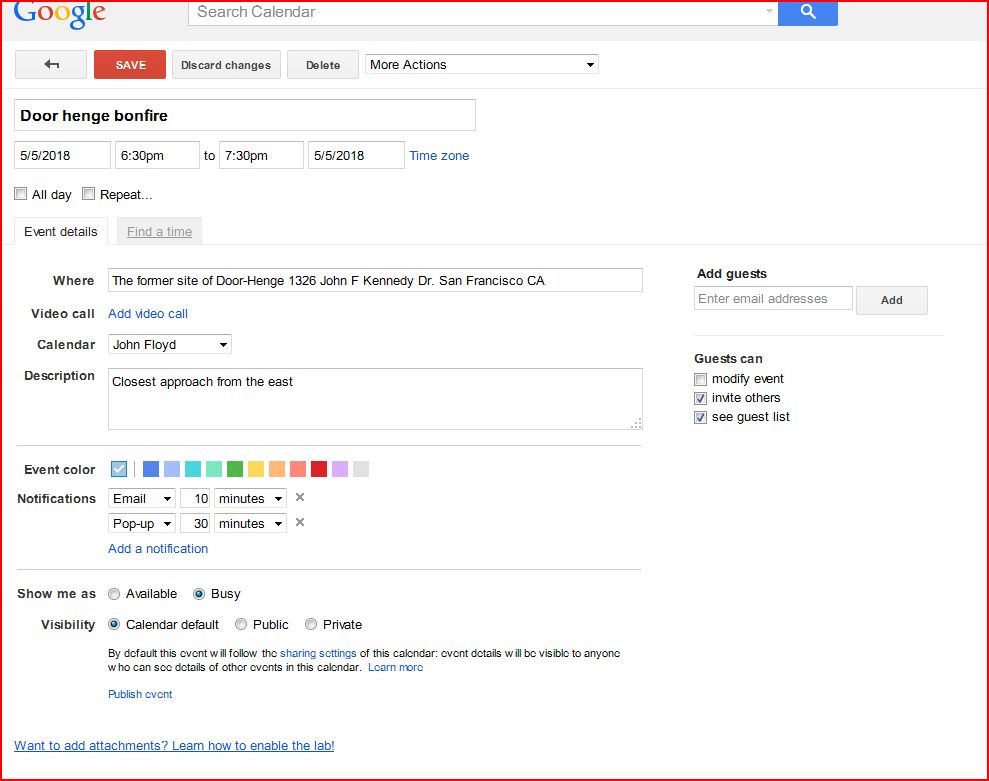Click the blue search magnifier button

pos(807,12)
